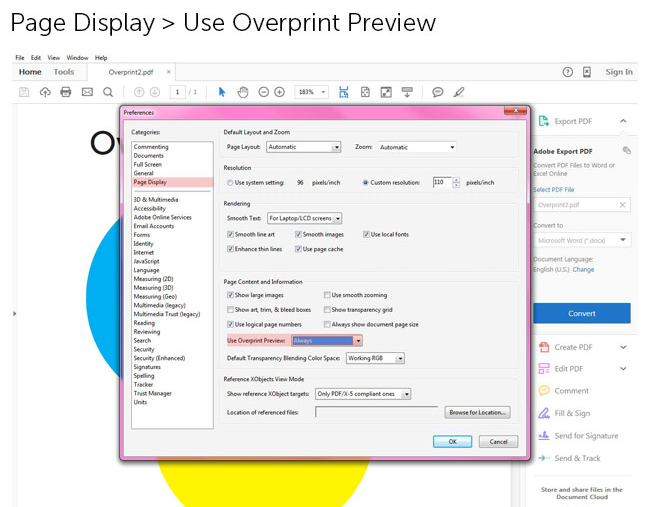Click Browse for Location button
This screenshot has height=507, width=650.
click(478, 412)
